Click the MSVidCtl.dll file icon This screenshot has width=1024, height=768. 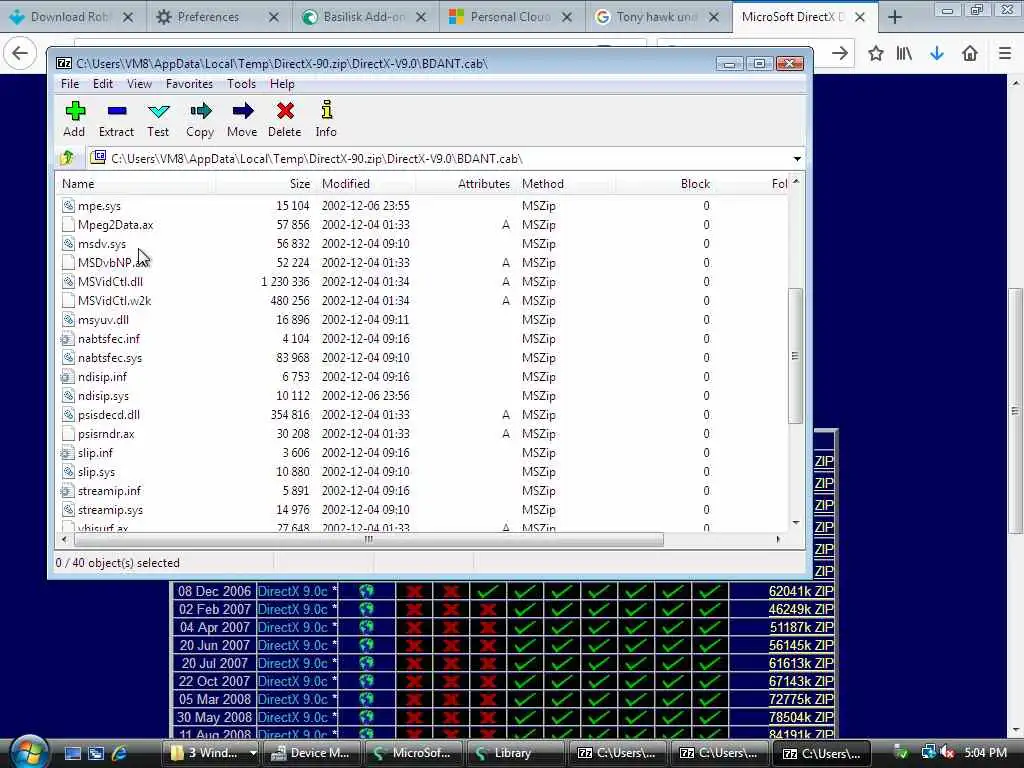(x=68, y=281)
